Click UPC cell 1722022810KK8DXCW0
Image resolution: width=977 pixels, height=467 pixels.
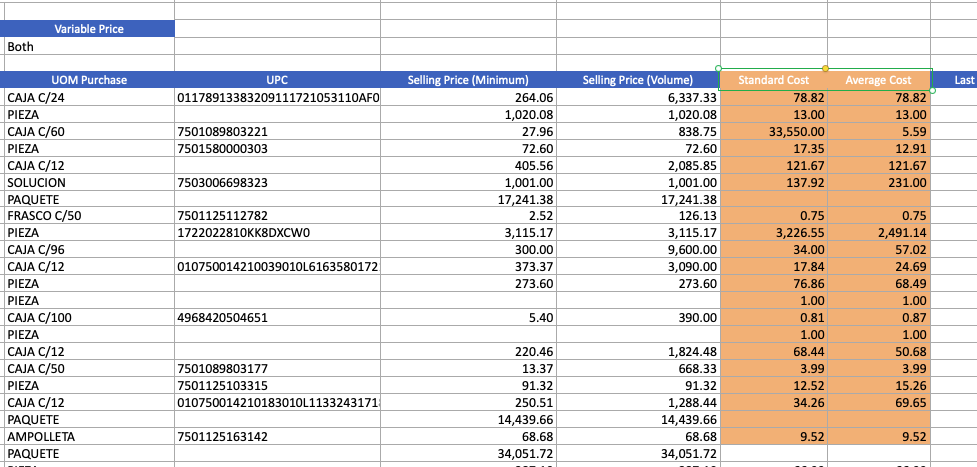pos(277,233)
